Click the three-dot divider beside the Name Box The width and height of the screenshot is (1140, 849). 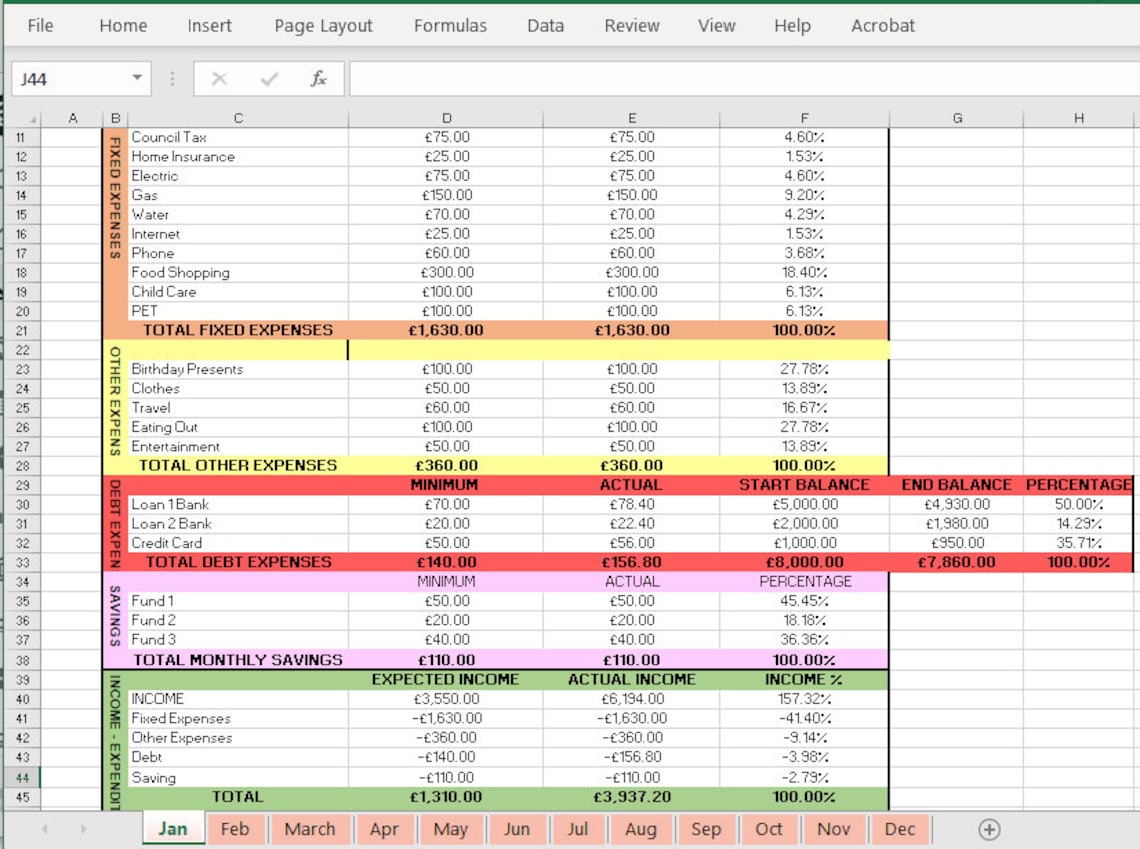(174, 80)
